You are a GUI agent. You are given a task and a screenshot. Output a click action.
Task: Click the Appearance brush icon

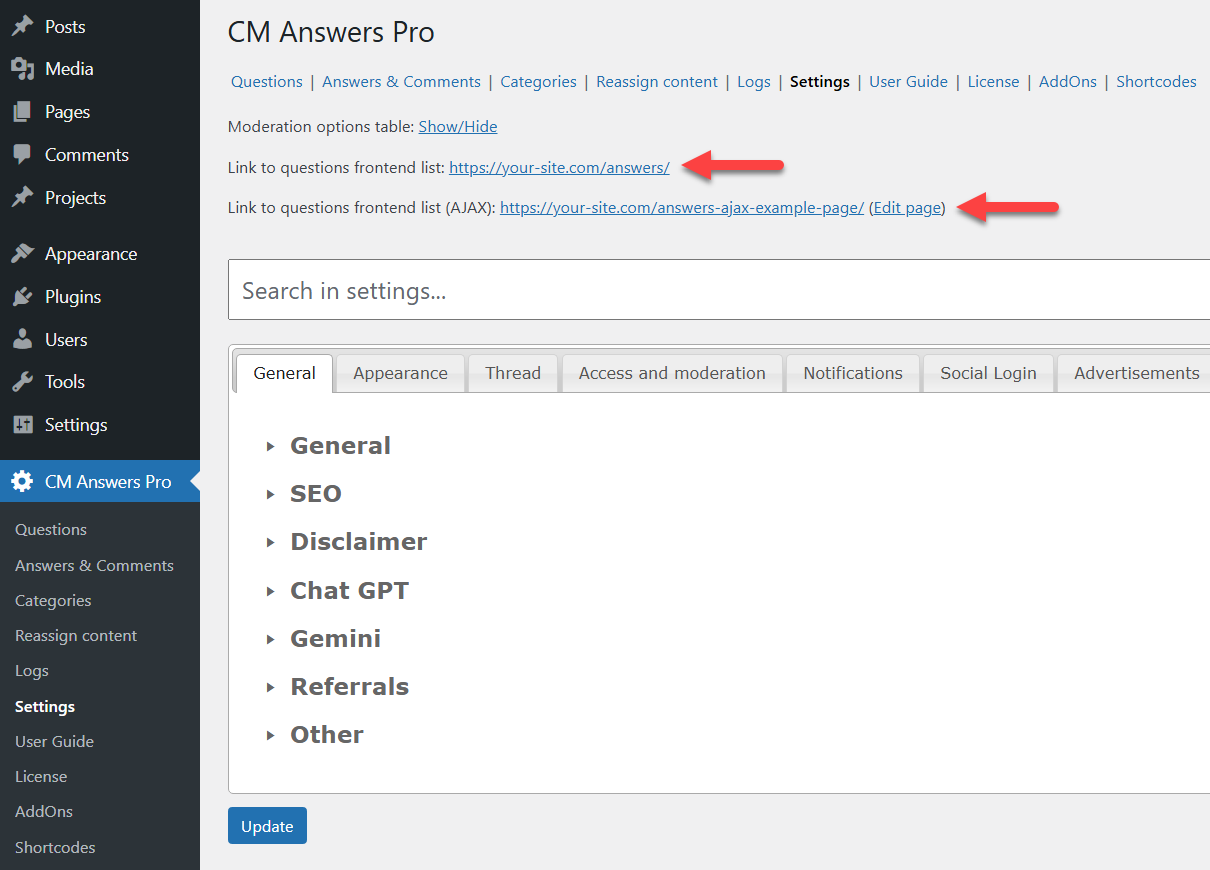tap(22, 254)
